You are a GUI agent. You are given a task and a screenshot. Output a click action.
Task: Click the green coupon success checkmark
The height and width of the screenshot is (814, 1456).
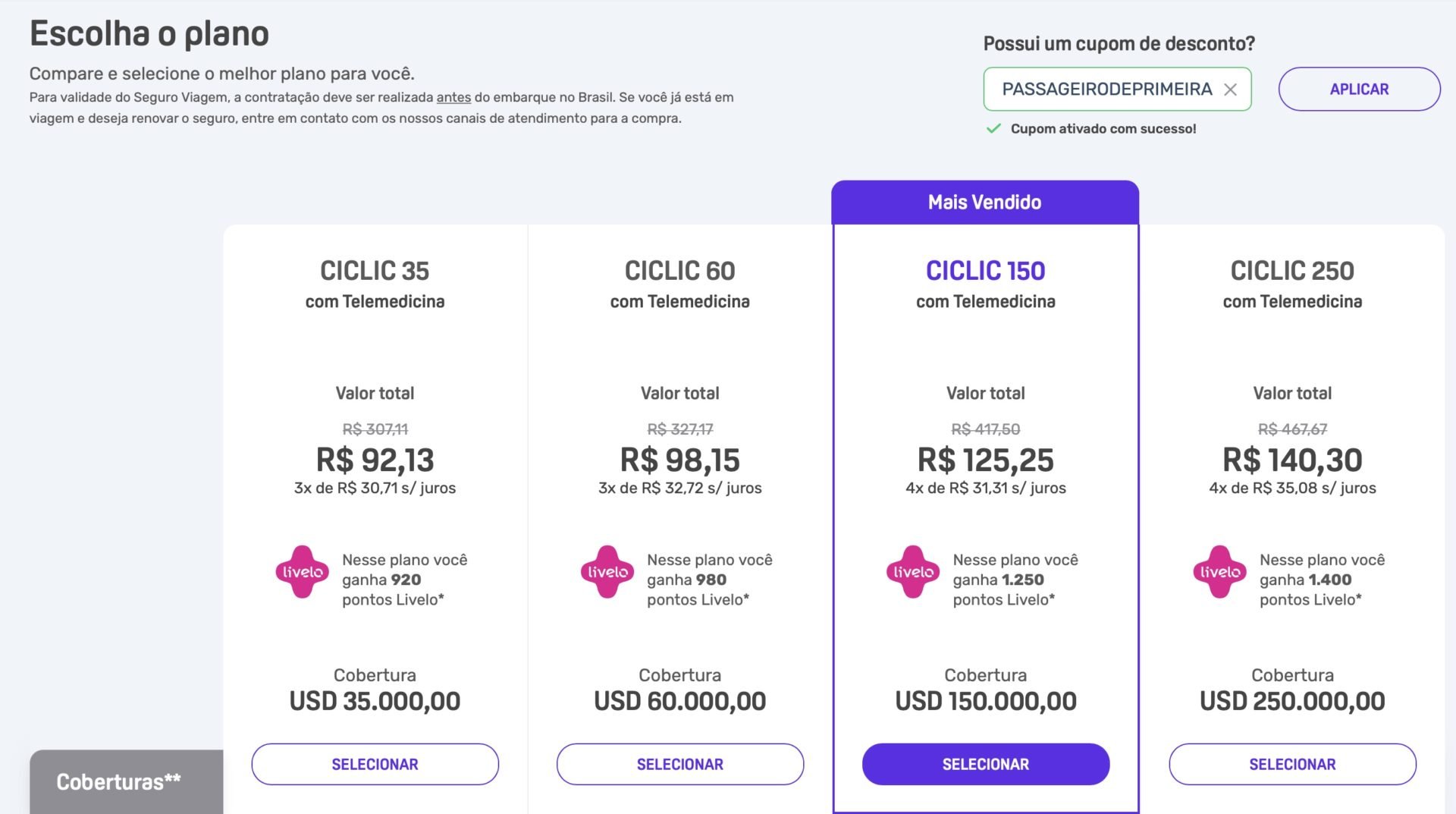point(993,128)
